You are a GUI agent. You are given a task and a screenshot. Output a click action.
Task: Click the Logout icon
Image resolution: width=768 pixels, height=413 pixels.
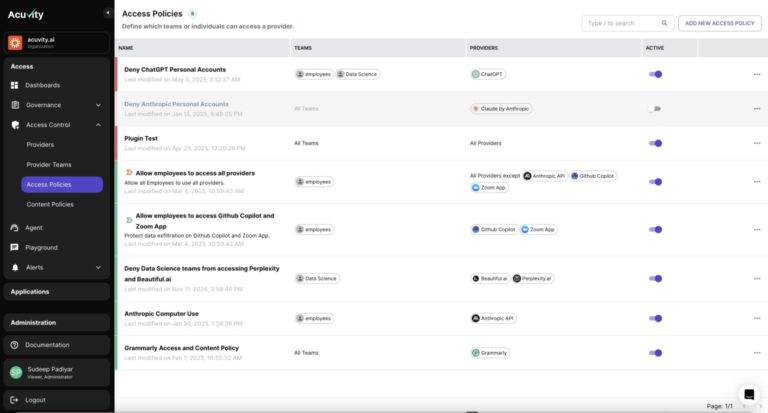point(15,400)
